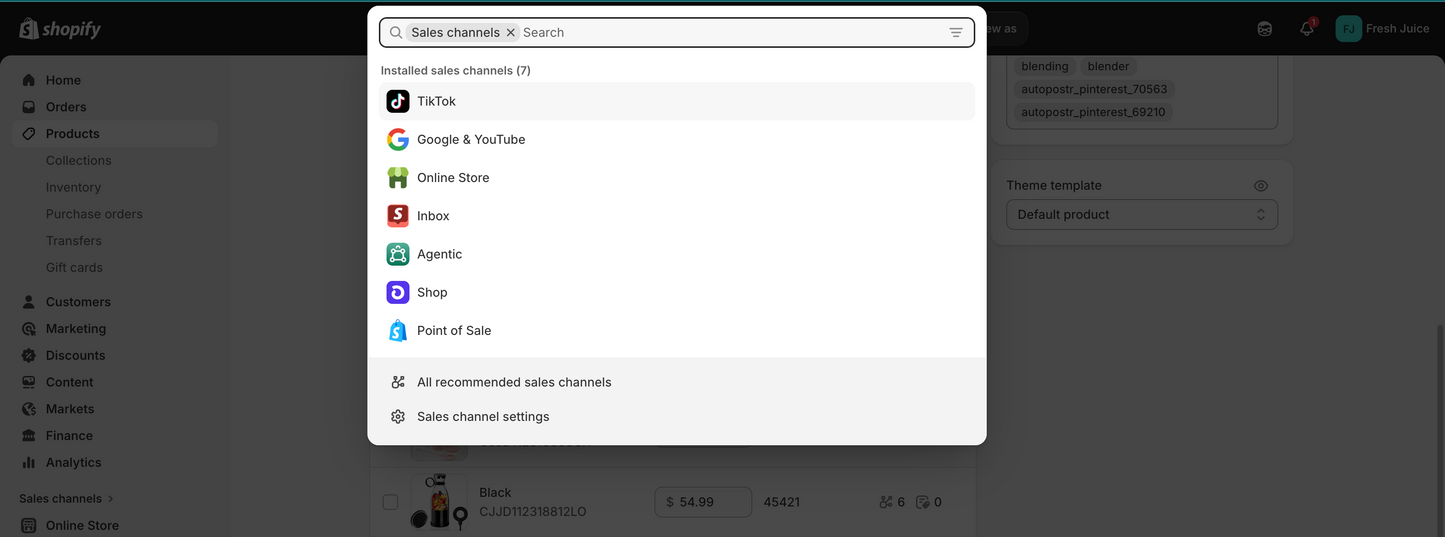This screenshot has height=537, width=1445.
Task: Remove the Sales channels search filter chip
Action: tap(511, 33)
